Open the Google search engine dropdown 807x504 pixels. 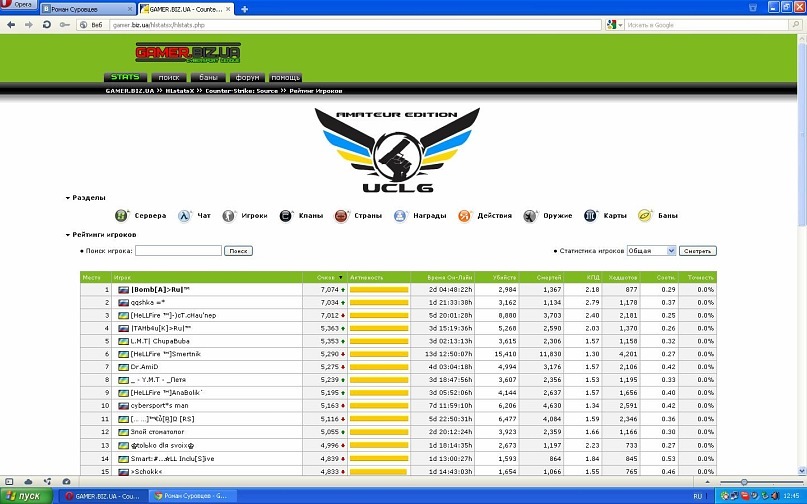pos(615,25)
